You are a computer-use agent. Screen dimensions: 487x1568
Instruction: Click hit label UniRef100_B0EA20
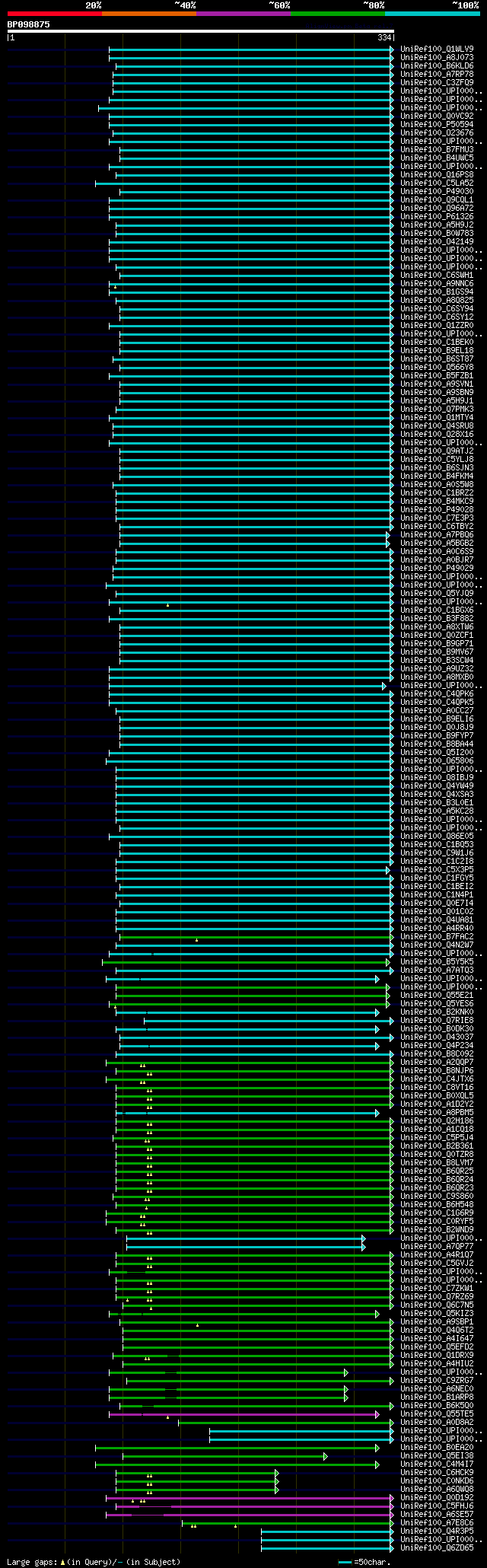437,1447
